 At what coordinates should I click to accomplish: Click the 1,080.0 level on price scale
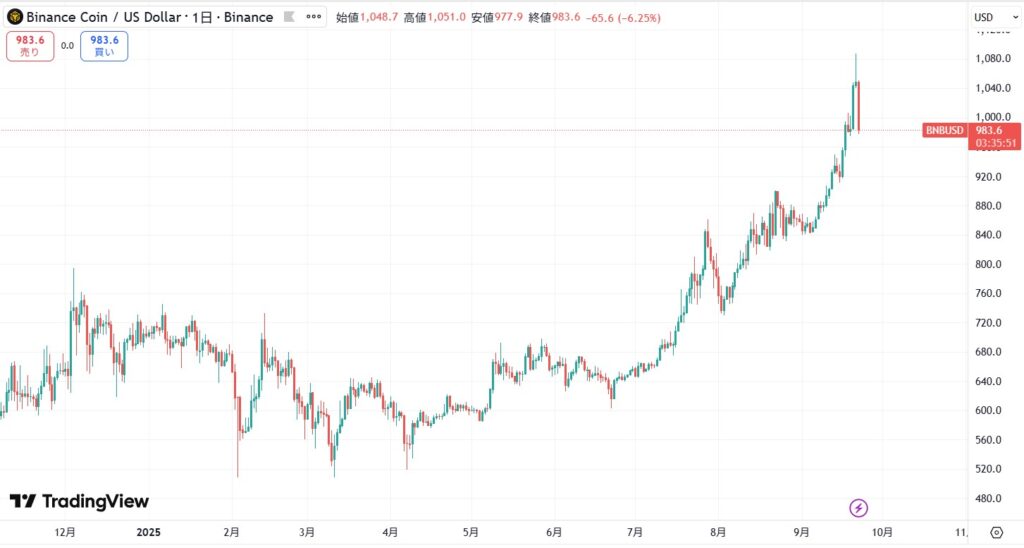click(993, 58)
